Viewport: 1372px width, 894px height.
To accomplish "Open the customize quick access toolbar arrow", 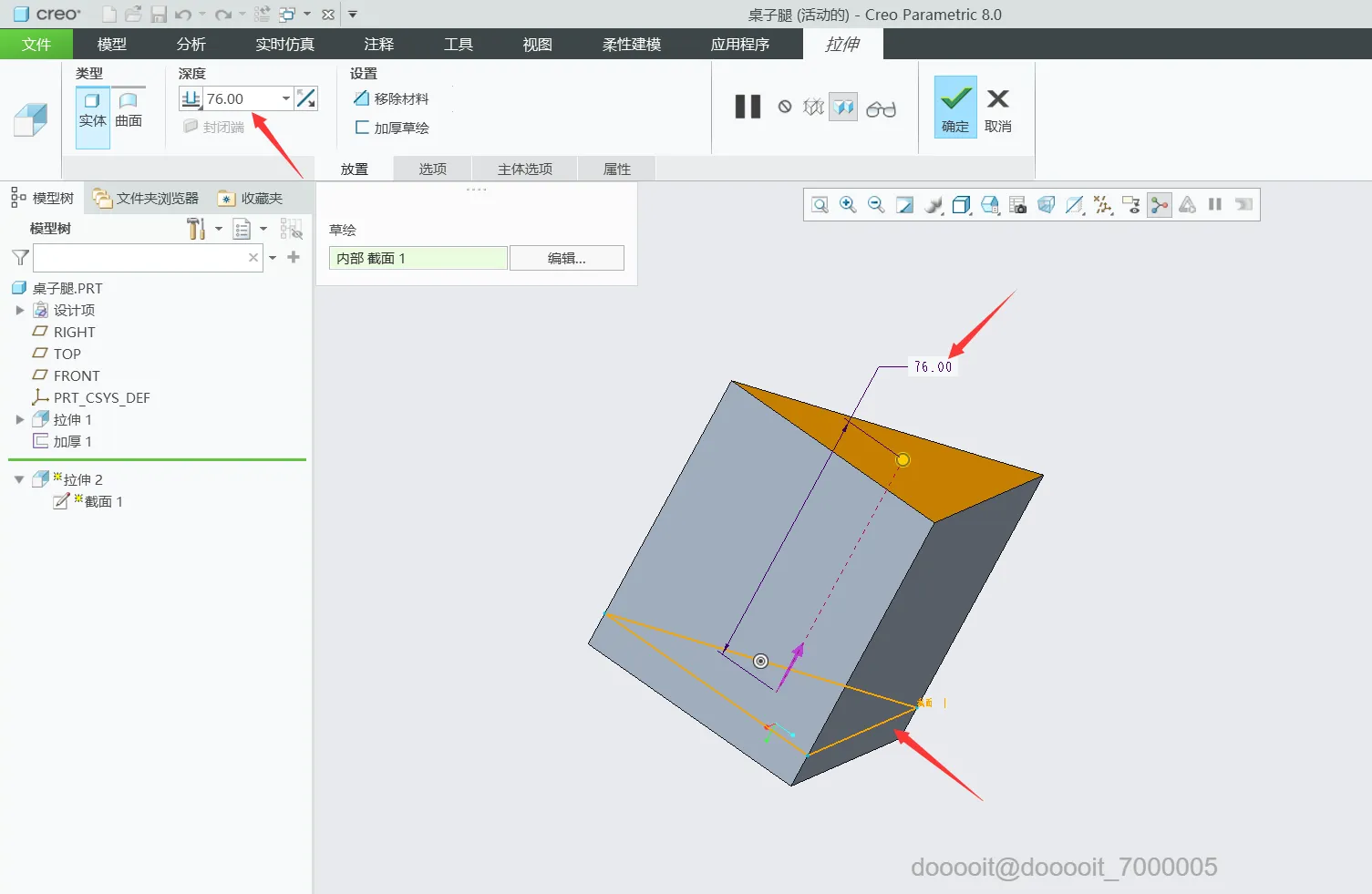I will 353,15.
